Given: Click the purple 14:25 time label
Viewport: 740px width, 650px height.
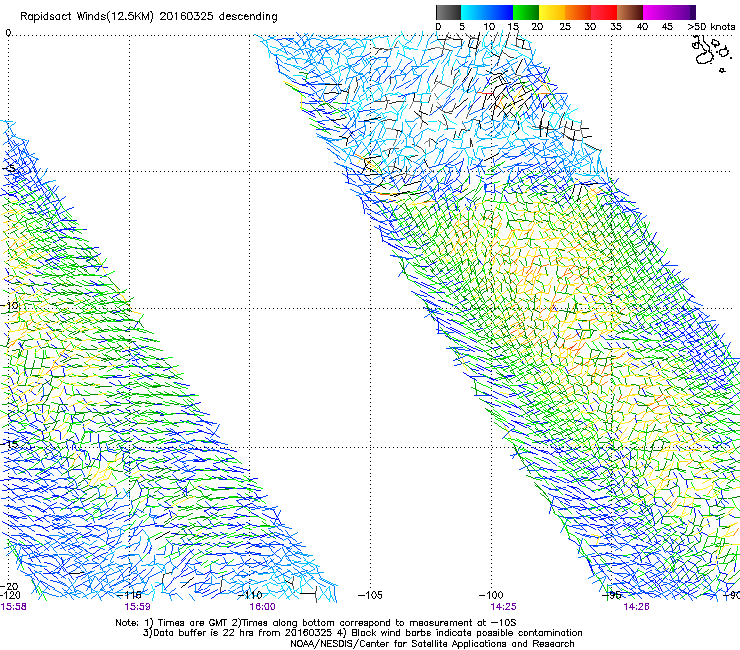Looking at the screenshot, I should pyautogui.click(x=503, y=607).
